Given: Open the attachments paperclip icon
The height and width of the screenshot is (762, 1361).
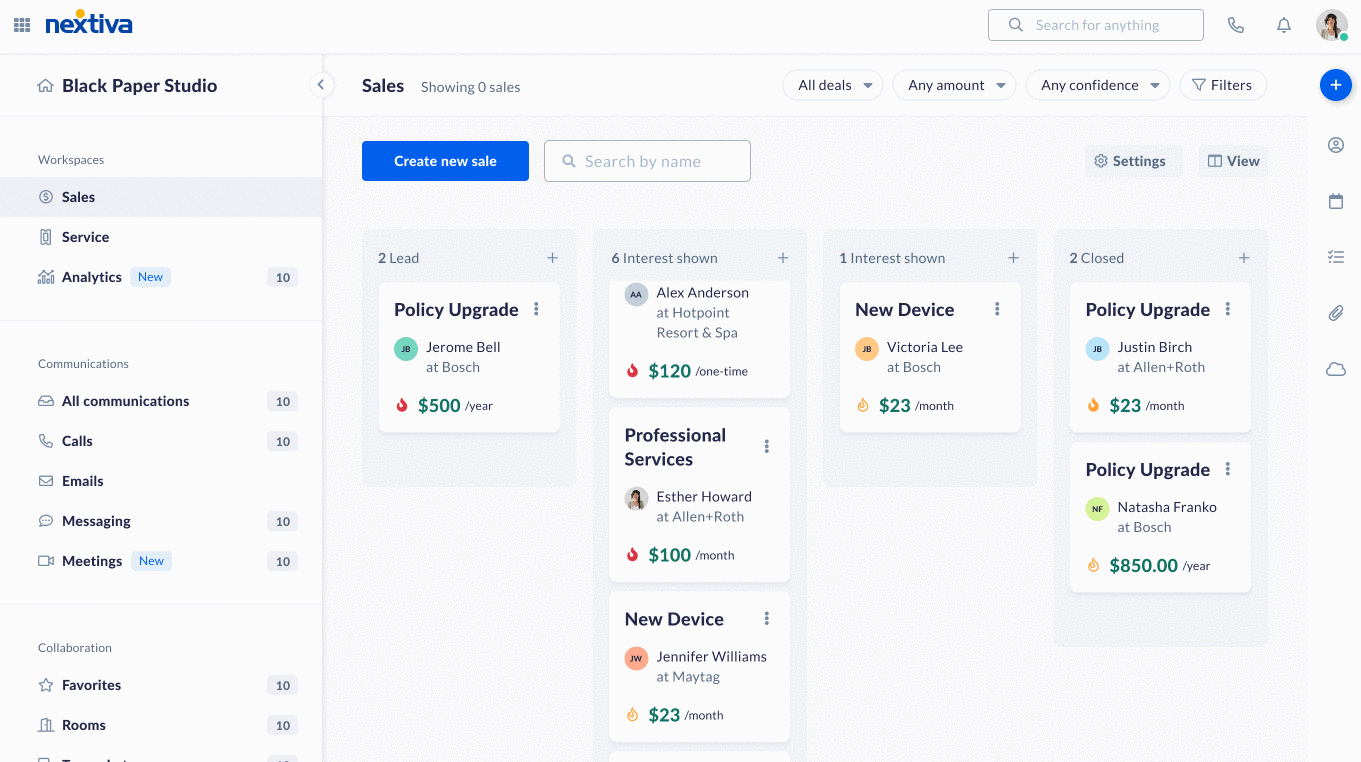Looking at the screenshot, I should point(1335,313).
